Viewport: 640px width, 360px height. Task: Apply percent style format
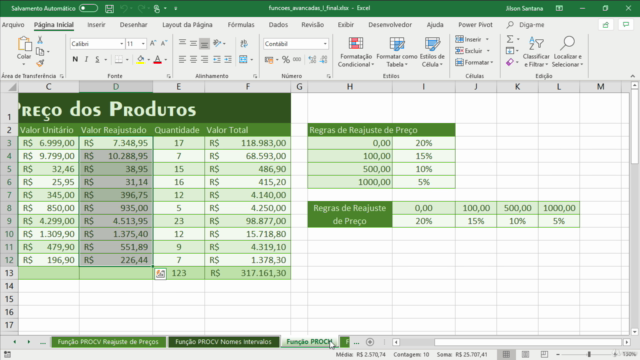tap(286, 60)
